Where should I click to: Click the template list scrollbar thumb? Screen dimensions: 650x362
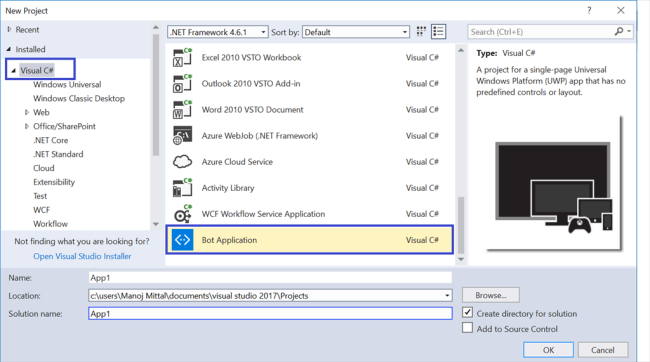click(461, 225)
